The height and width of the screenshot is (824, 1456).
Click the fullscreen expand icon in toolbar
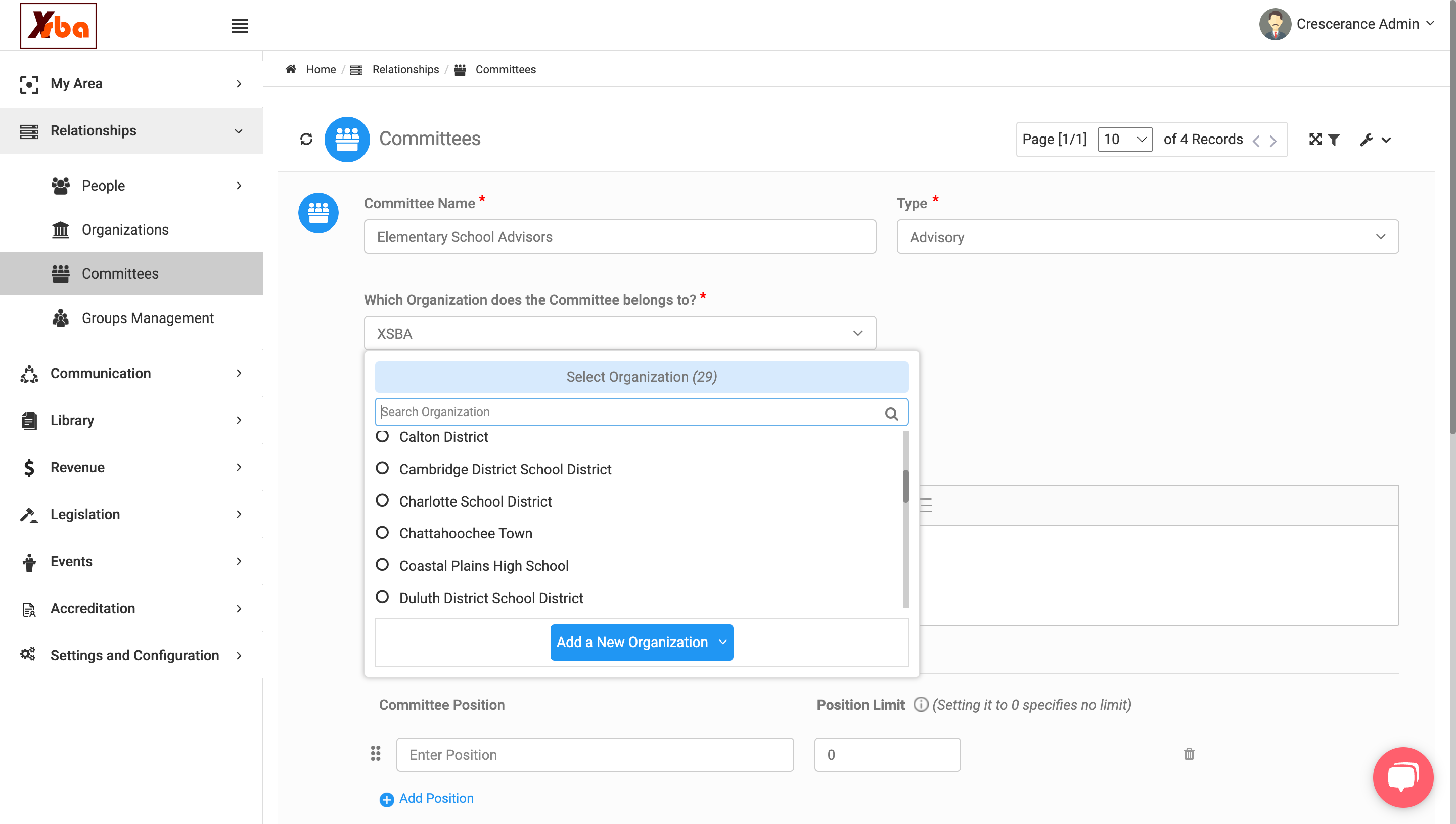1315,139
